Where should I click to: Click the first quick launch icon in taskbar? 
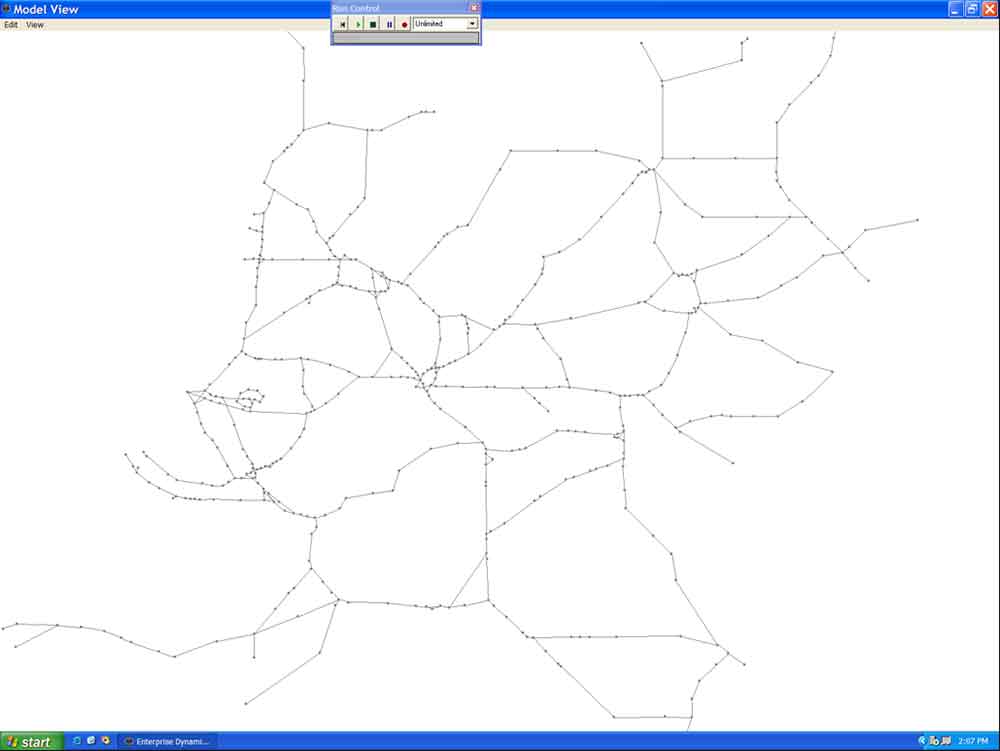pos(76,741)
